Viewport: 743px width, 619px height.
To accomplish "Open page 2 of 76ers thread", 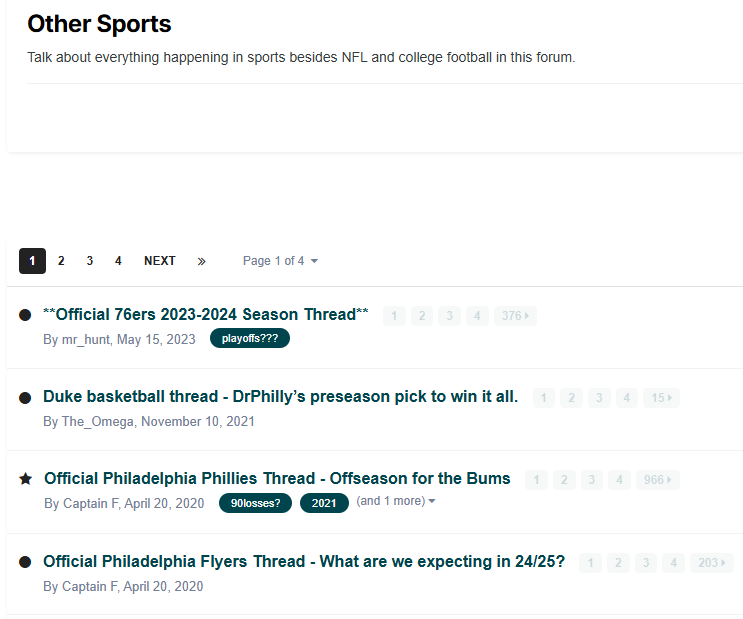I will coord(422,316).
